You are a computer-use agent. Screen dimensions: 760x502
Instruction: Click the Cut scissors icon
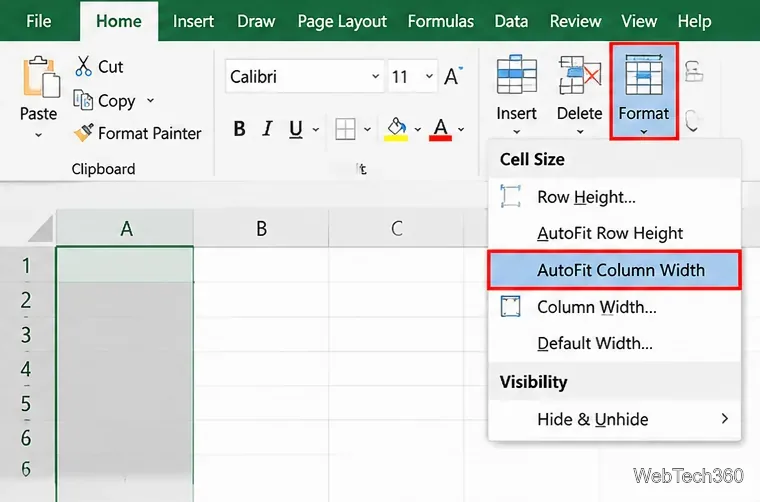pyautogui.click(x=83, y=66)
